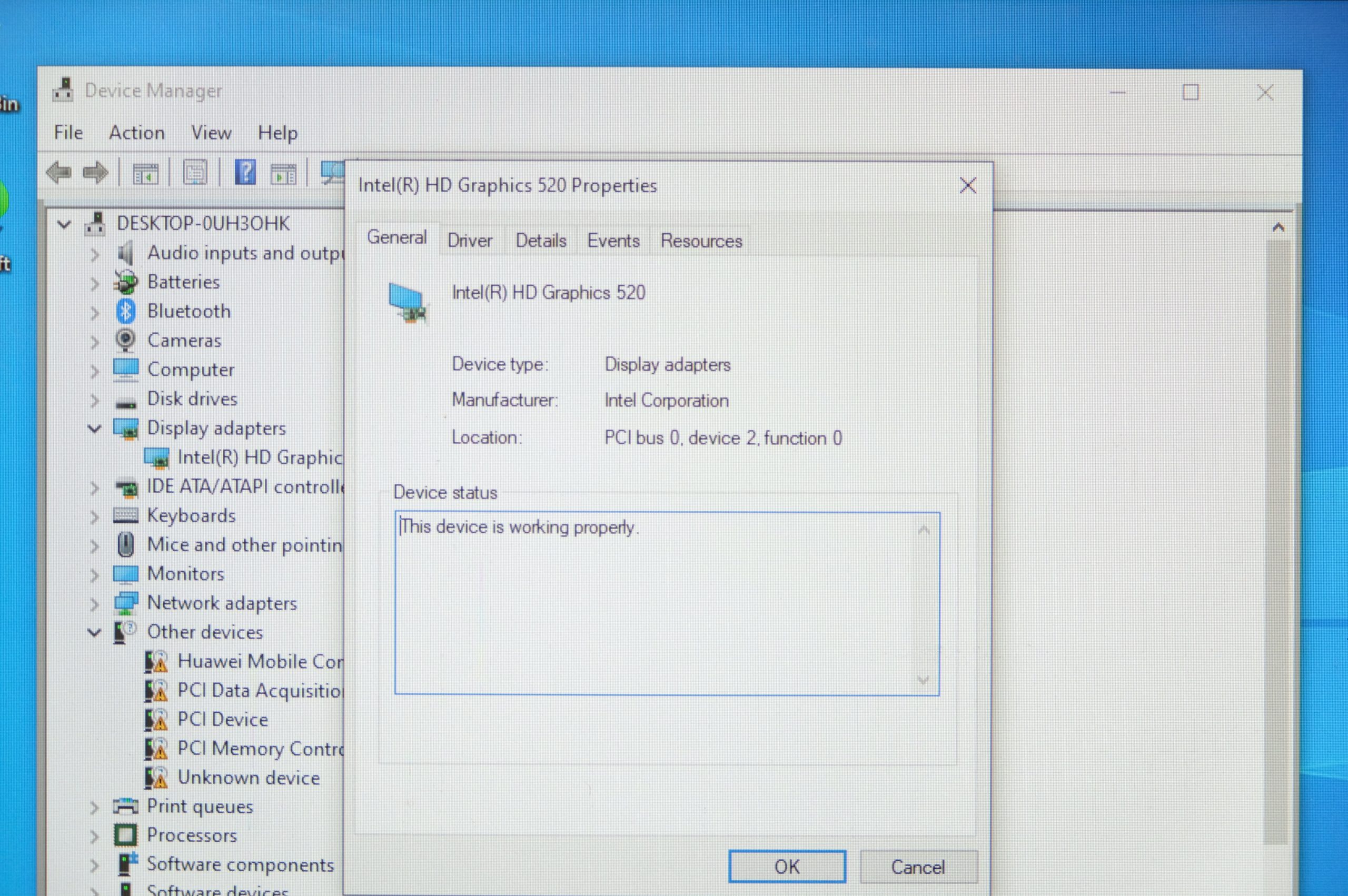Image resolution: width=1348 pixels, height=896 pixels.
Task: Click the Scan for hardware changes icon
Action: pyautogui.click(x=333, y=173)
